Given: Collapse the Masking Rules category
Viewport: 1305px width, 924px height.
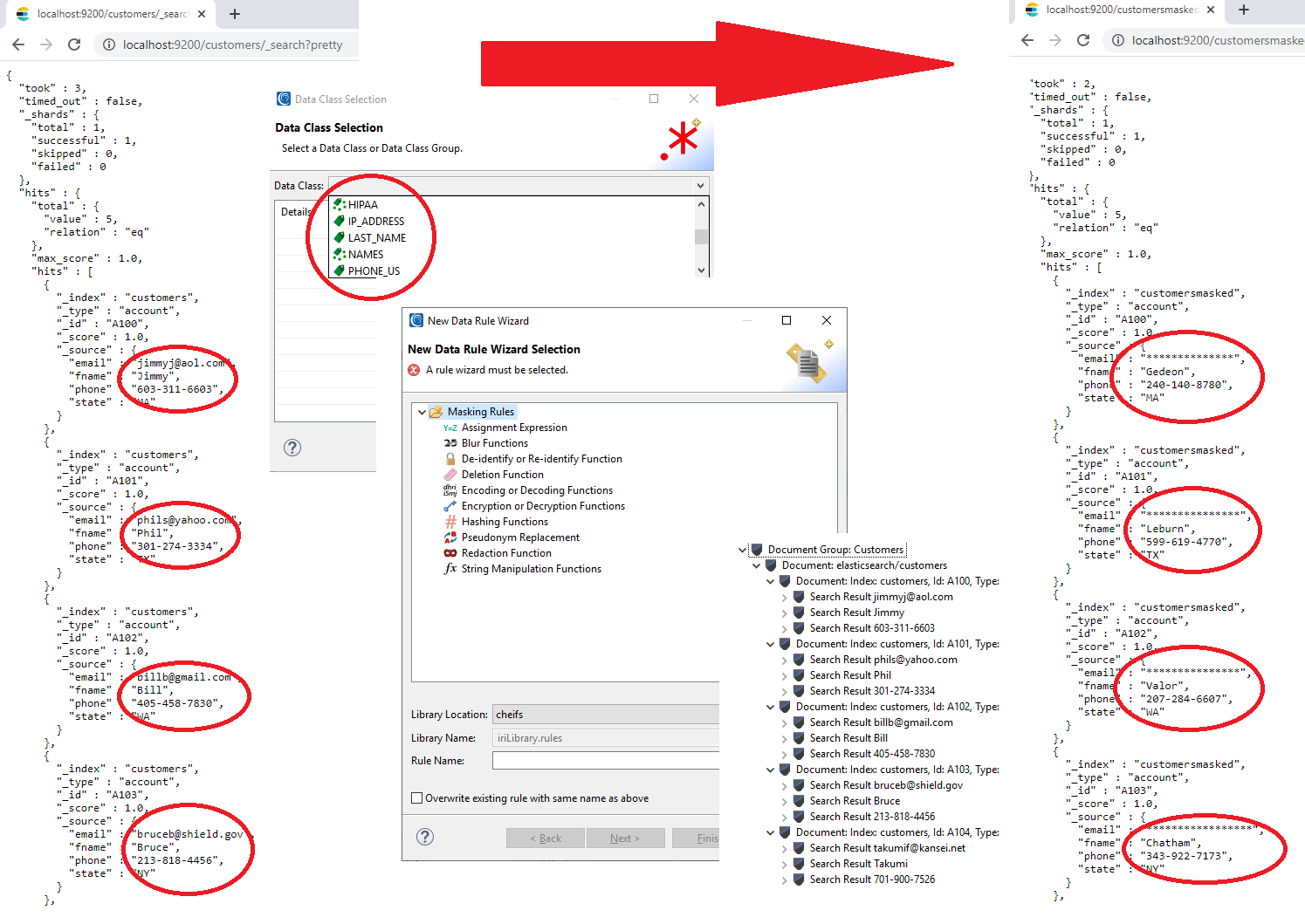Looking at the screenshot, I should (x=422, y=412).
